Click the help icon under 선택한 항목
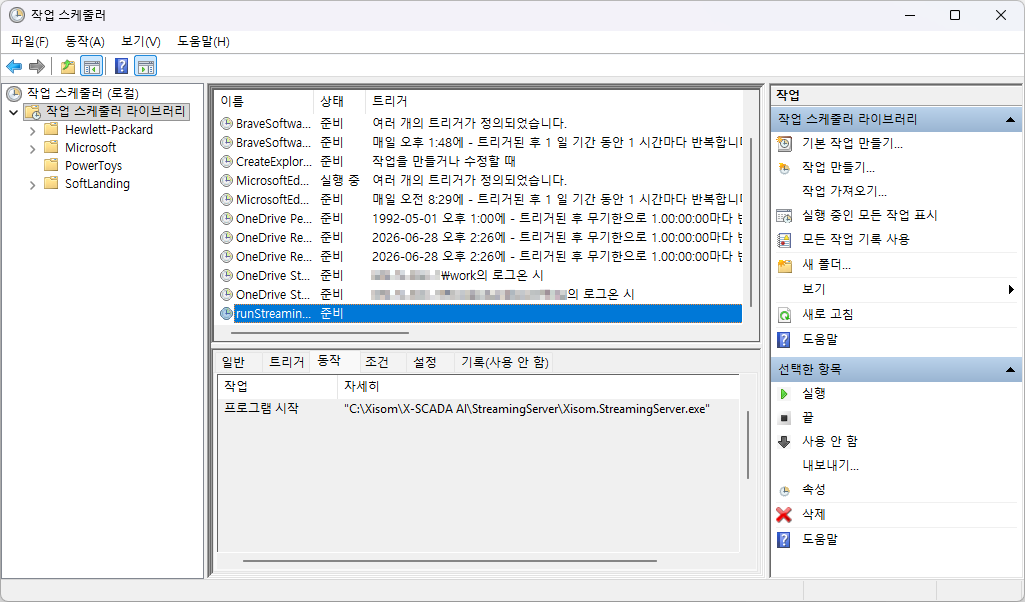1025x602 pixels. click(783, 540)
